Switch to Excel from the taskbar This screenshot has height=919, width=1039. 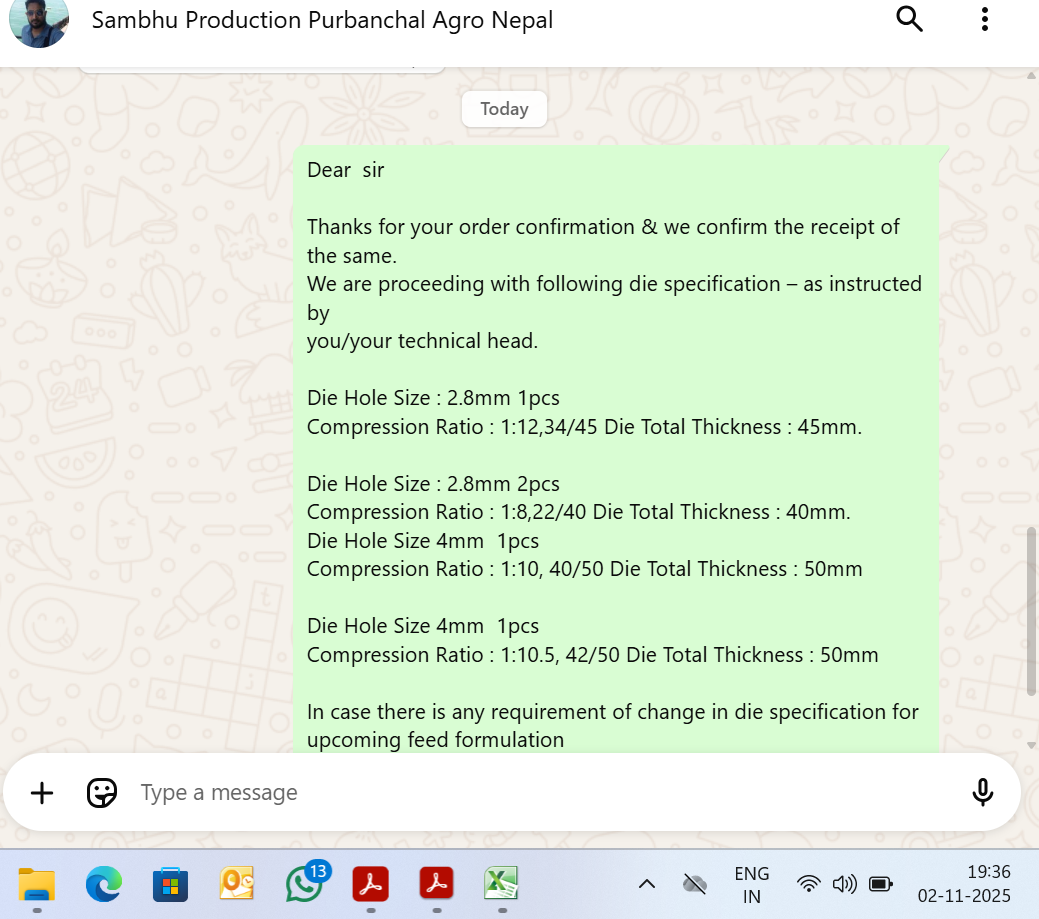click(x=501, y=884)
